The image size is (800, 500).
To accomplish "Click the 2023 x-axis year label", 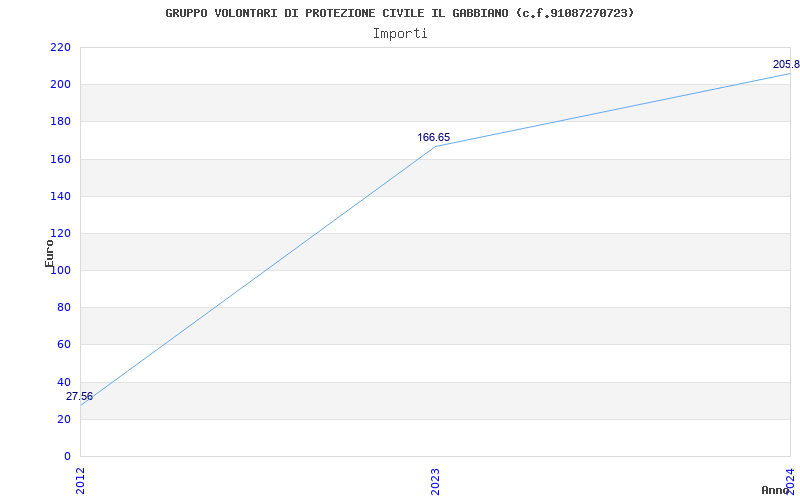I will [x=435, y=481].
